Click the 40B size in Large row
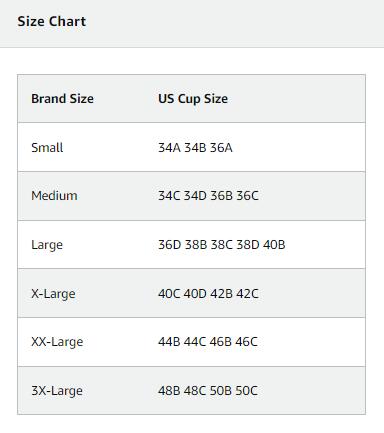The image size is (384, 433). click(x=274, y=245)
